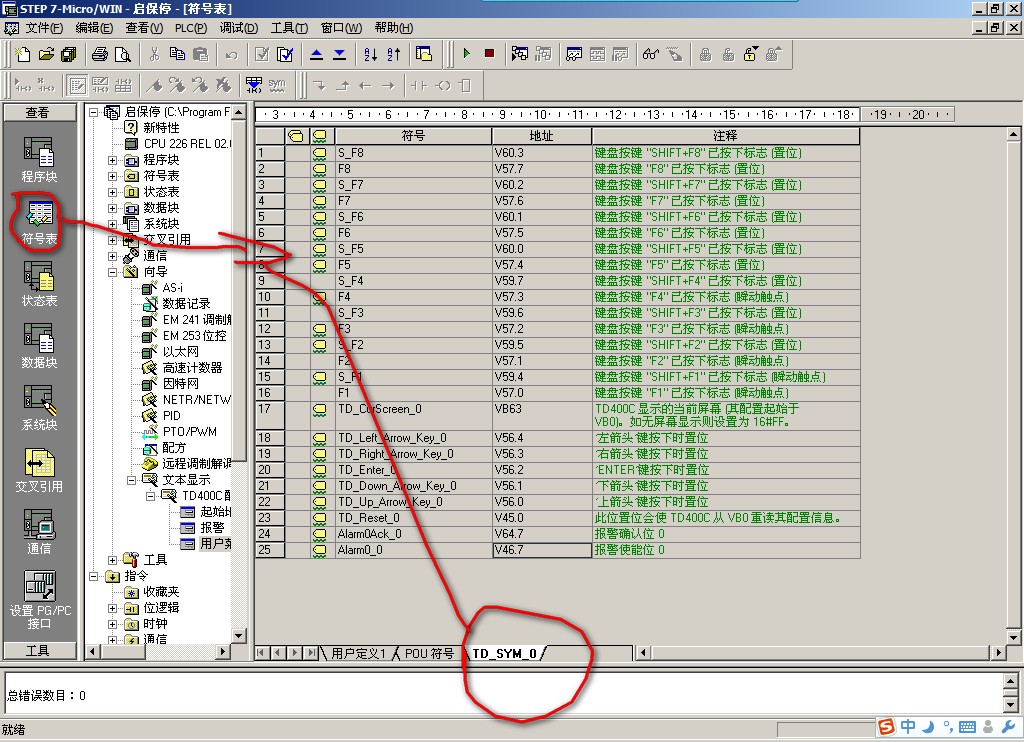Open Cross Reference from the navigation bar

(x=39, y=464)
